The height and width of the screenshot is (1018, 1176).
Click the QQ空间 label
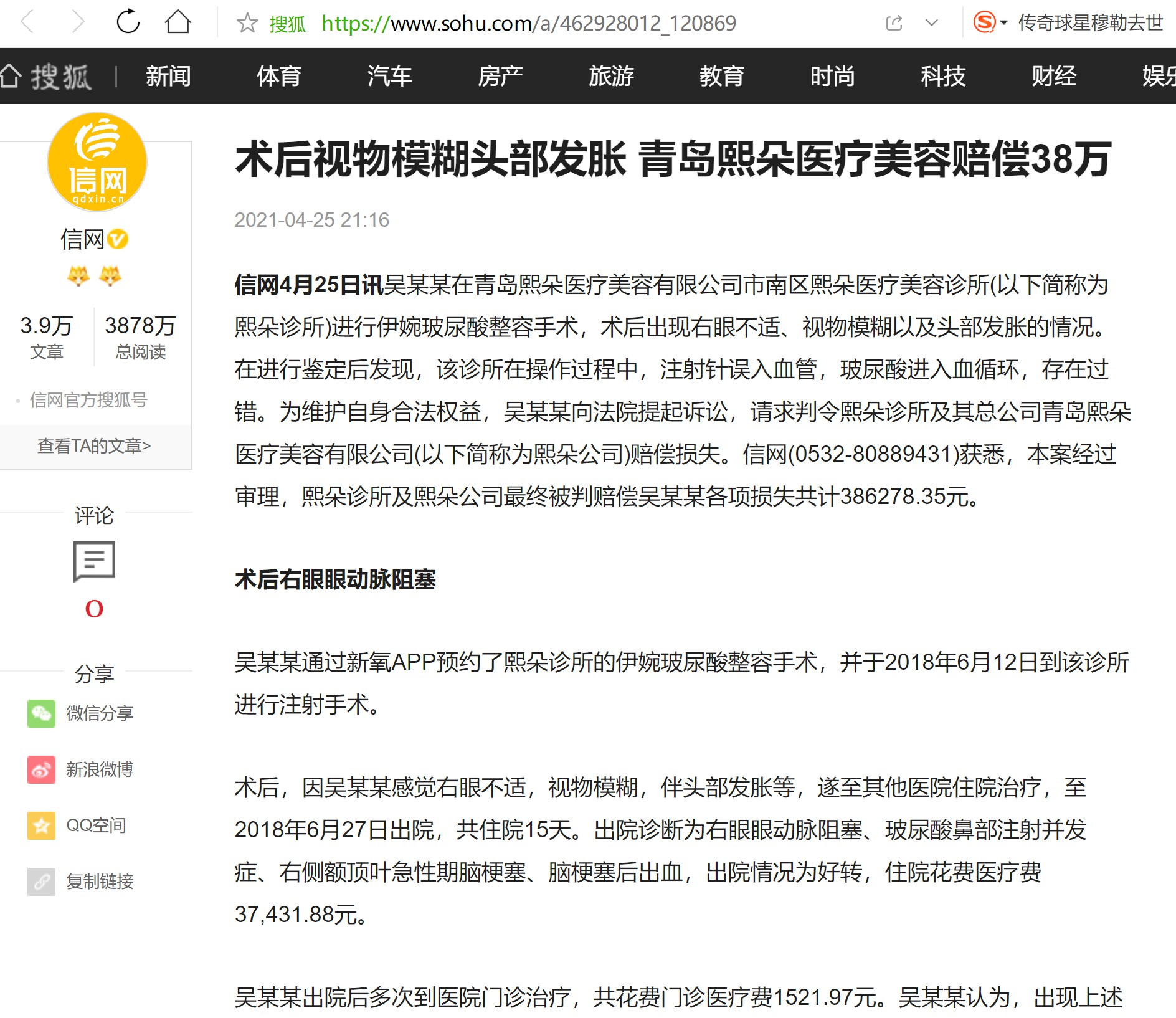(97, 825)
